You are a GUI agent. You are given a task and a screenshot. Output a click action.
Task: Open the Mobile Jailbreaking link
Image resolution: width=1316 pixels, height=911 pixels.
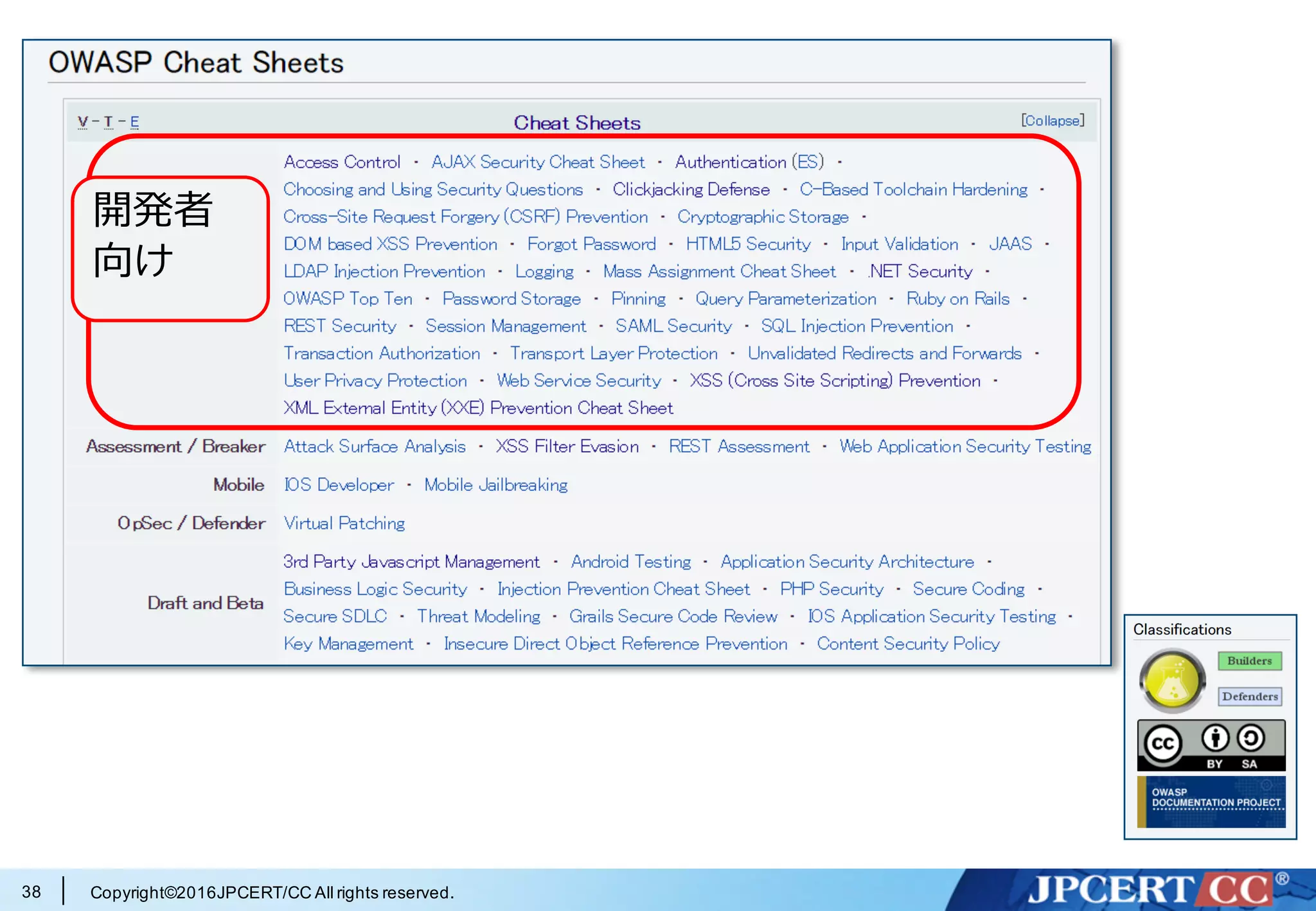pos(495,485)
